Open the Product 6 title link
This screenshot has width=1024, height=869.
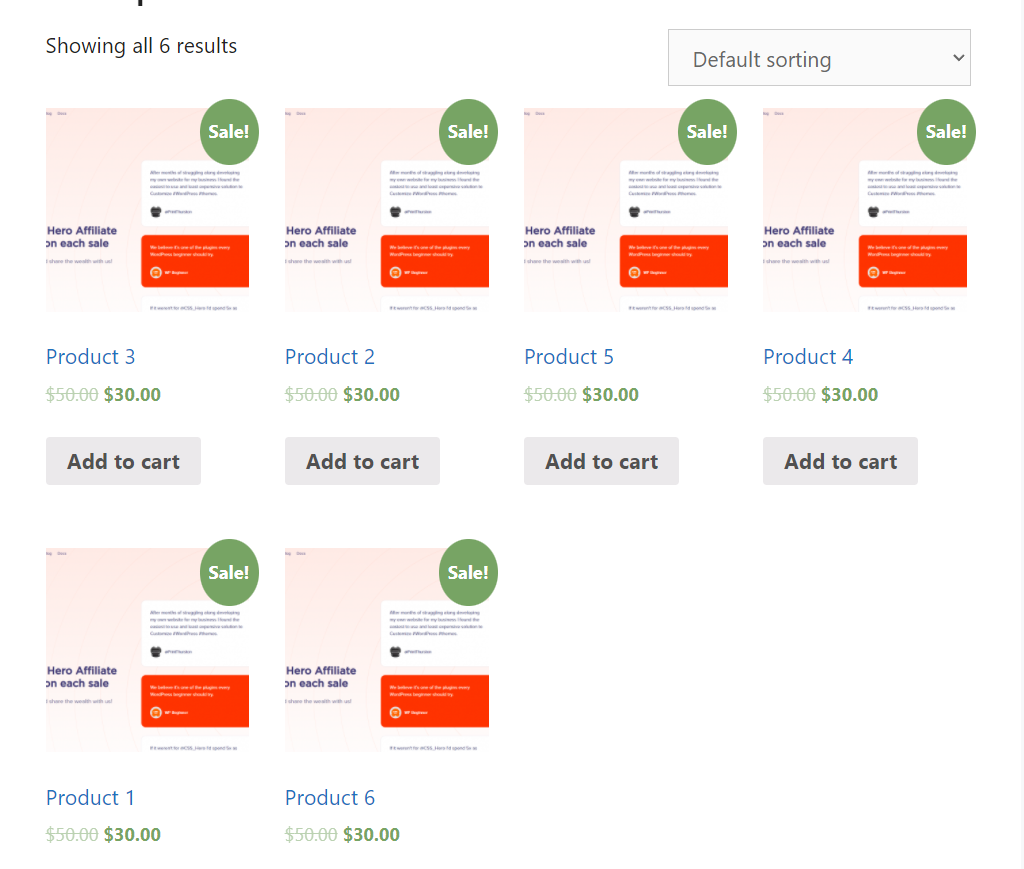[x=330, y=797]
